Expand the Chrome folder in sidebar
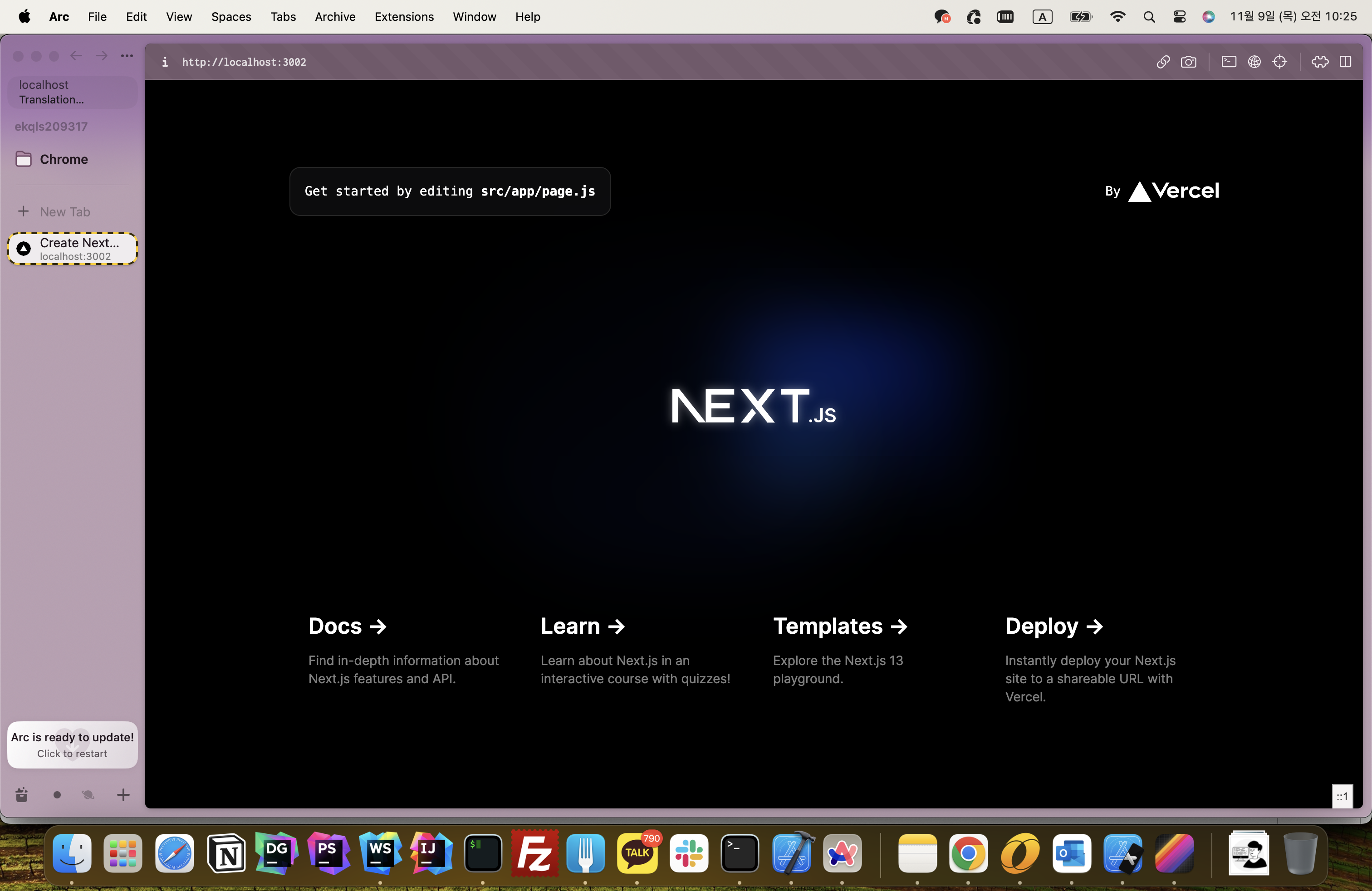This screenshot has height=891, width=1372. tap(64, 159)
